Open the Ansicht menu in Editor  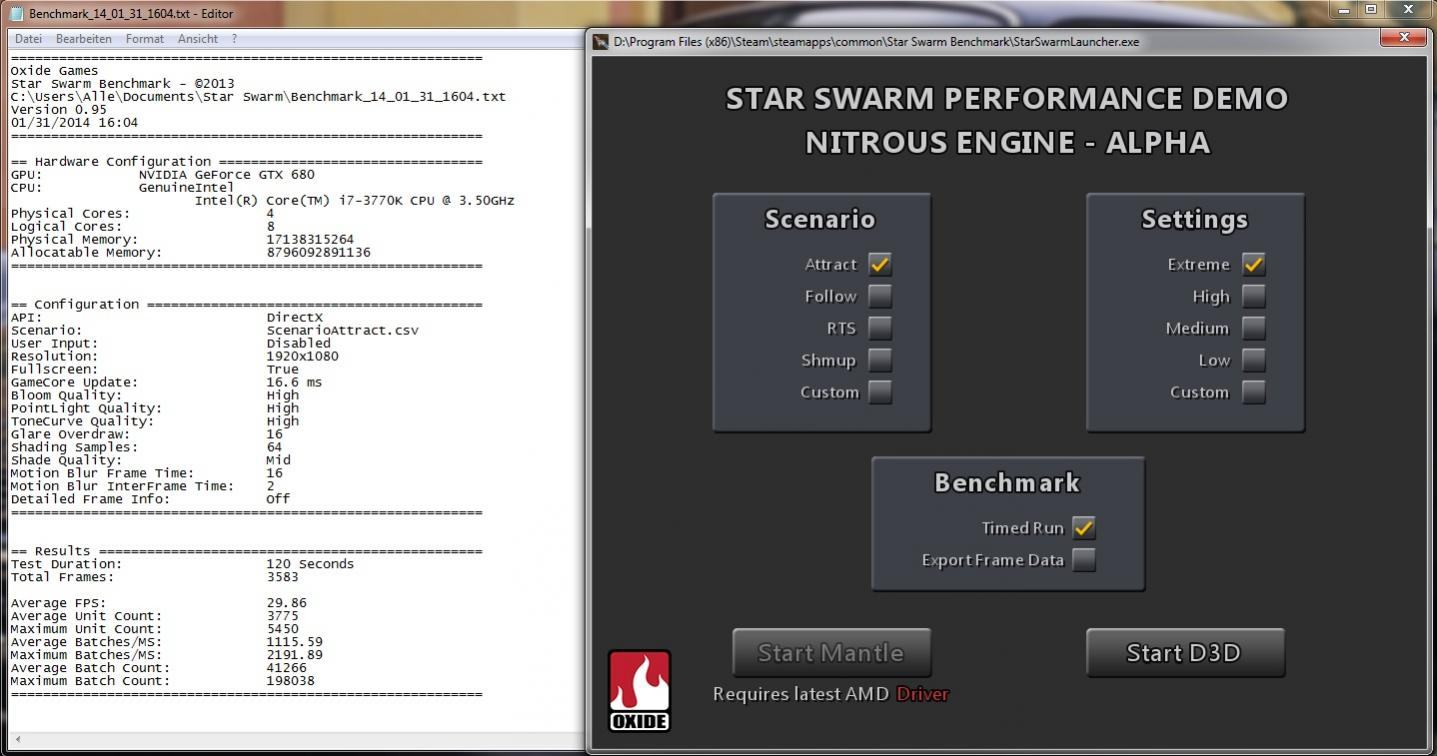(198, 39)
